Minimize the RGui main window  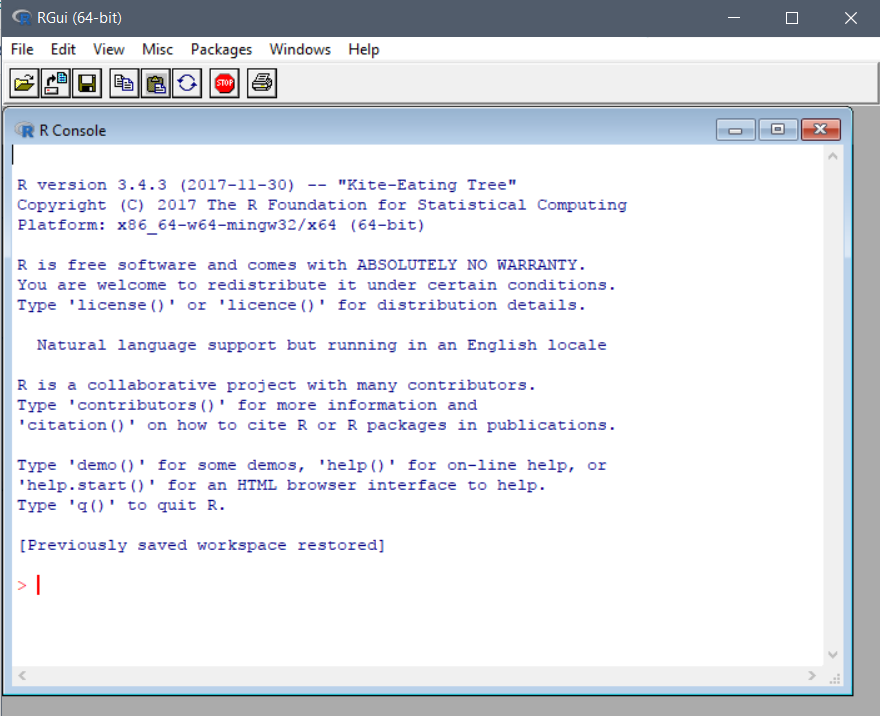pos(734,18)
